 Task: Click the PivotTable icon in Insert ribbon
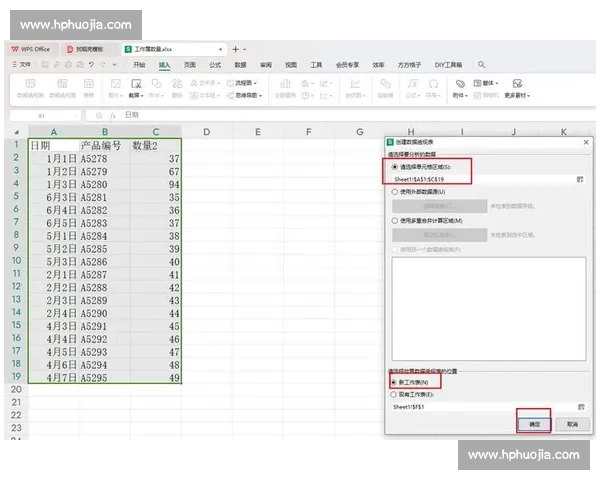(30, 86)
